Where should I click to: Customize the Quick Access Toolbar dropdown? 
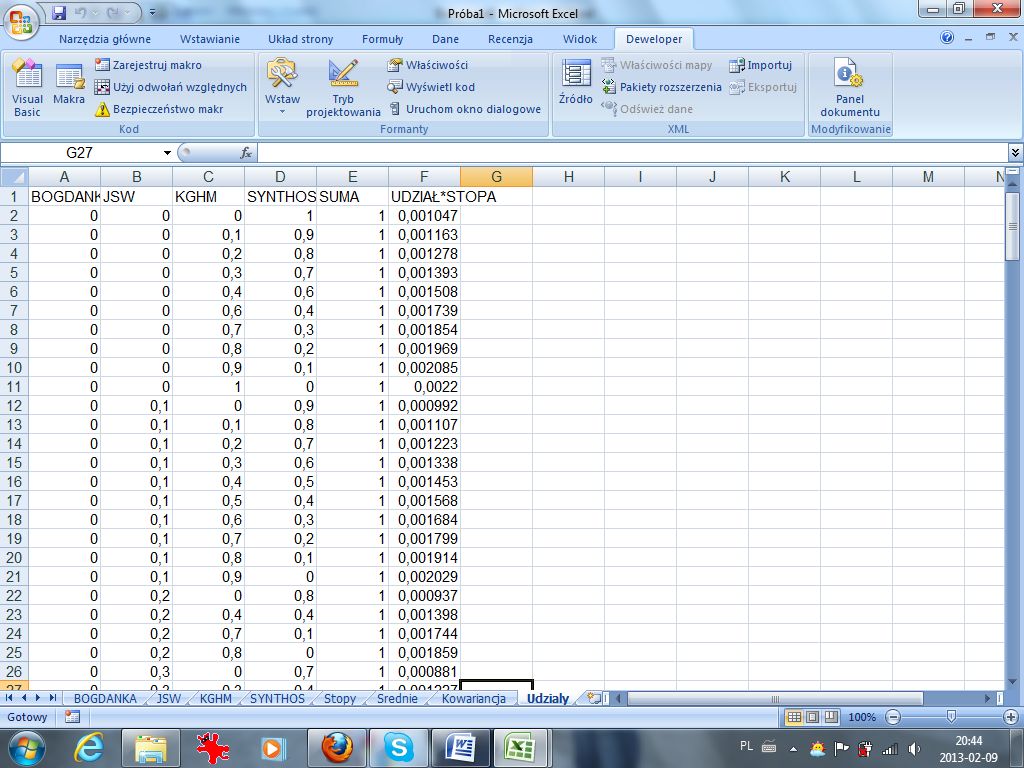click(152, 12)
